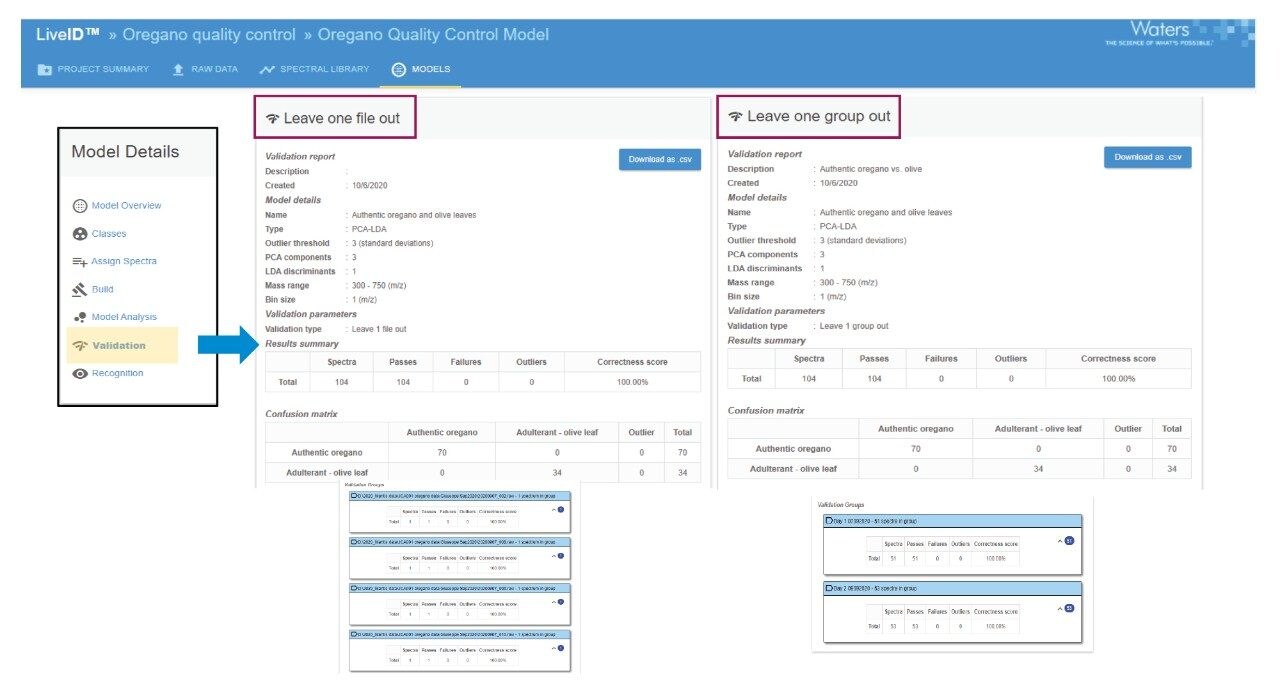Click 'Validation Groups' label above Day 1 group

[x=841, y=505]
